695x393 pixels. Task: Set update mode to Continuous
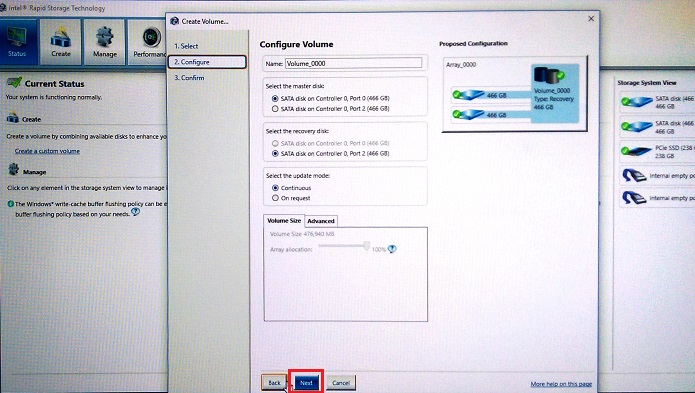tap(275, 188)
